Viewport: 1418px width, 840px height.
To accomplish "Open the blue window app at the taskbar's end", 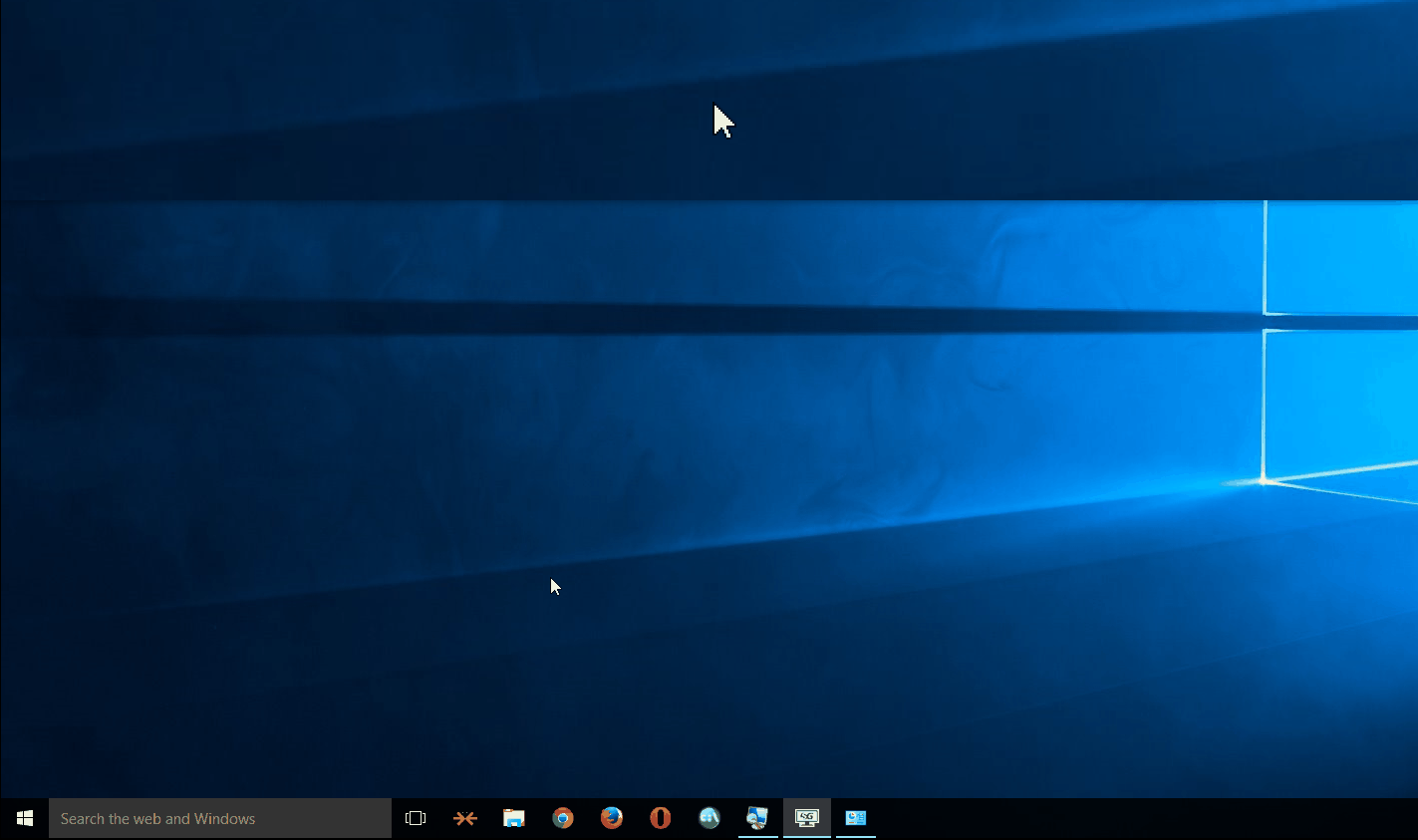I will 855,818.
